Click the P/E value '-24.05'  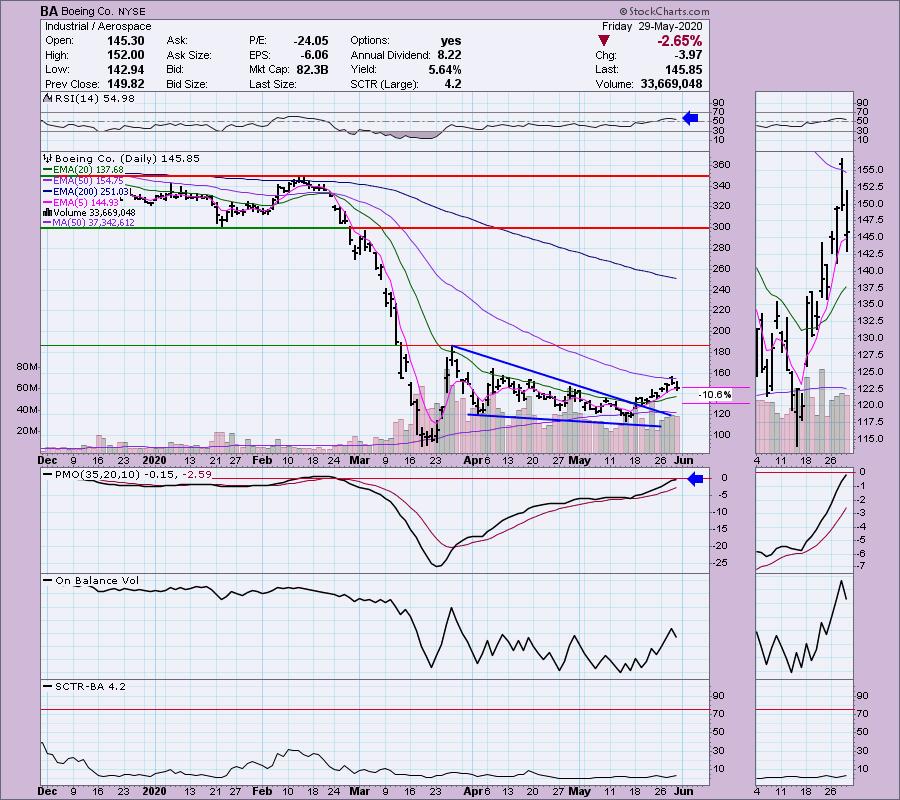point(311,41)
